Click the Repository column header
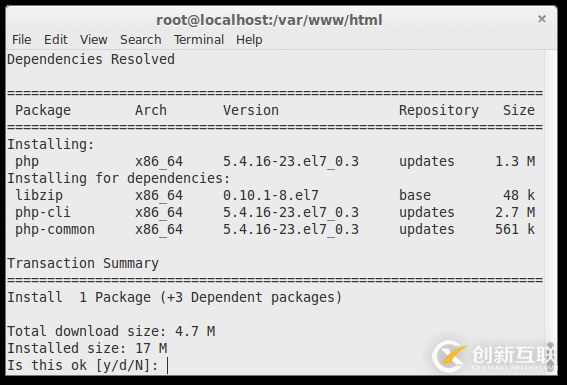The width and height of the screenshot is (567, 385). (439, 111)
